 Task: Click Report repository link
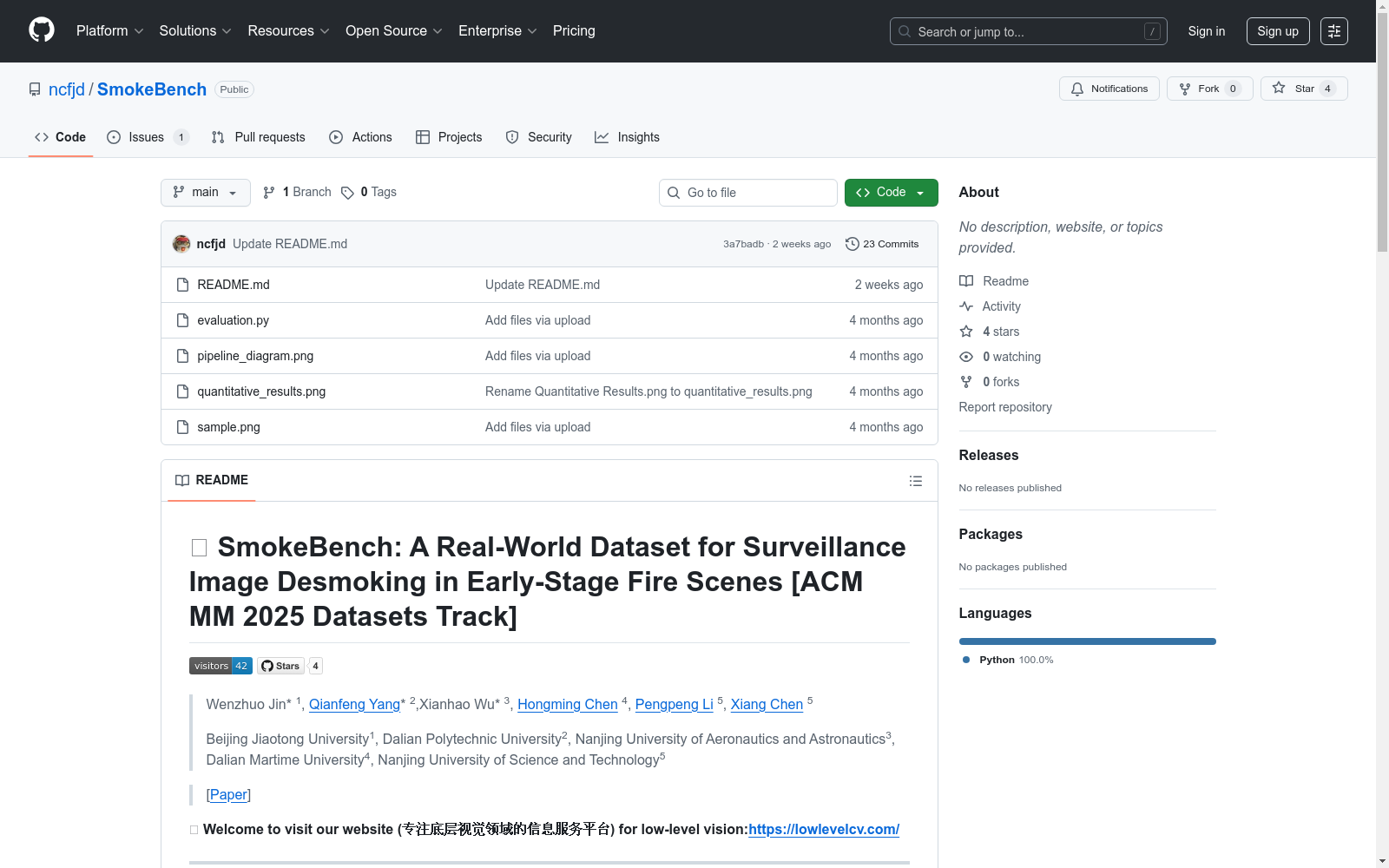pyautogui.click(x=1005, y=407)
